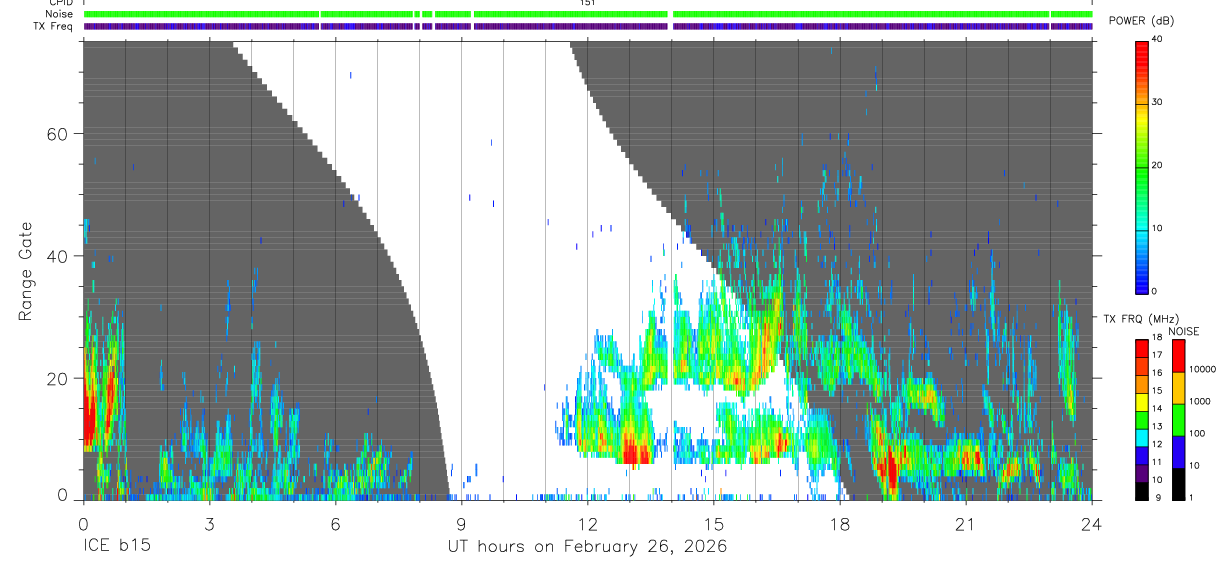The width and height of the screenshot is (1228, 567).
Task: Click the 24 hour tick on UT axis
Action: tap(1092, 524)
